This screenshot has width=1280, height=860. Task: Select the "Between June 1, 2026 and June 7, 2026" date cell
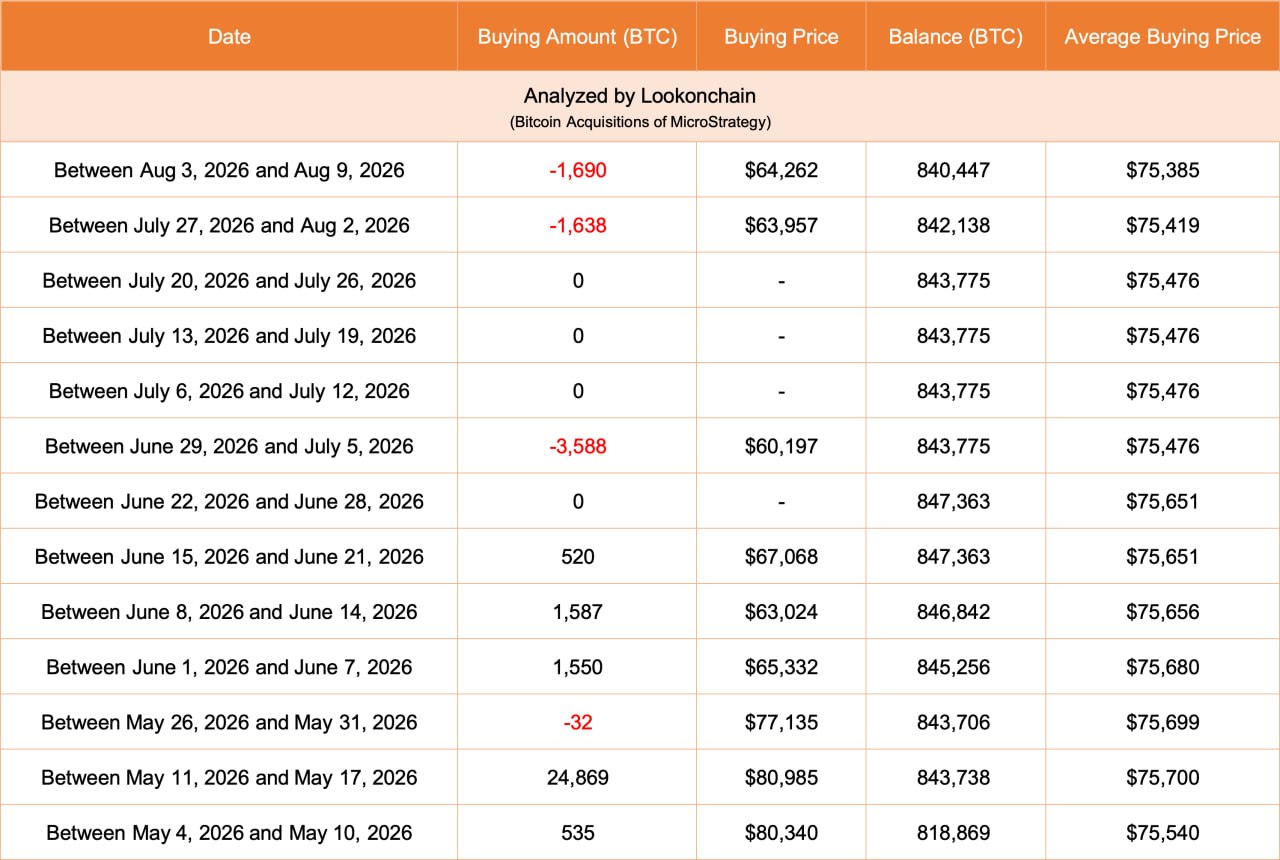(x=229, y=667)
